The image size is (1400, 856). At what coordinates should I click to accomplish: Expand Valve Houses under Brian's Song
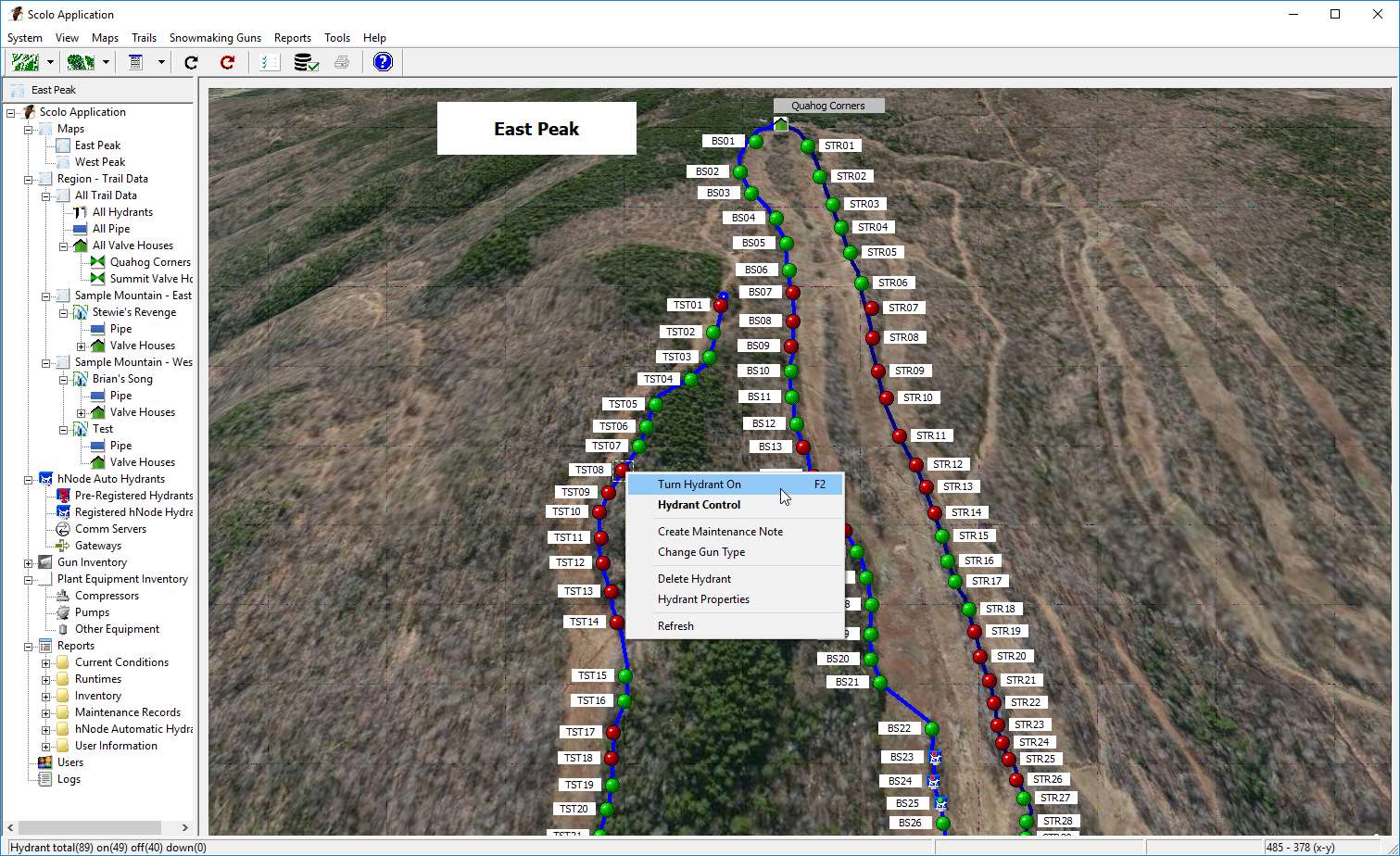pyautogui.click(x=81, y=411)
